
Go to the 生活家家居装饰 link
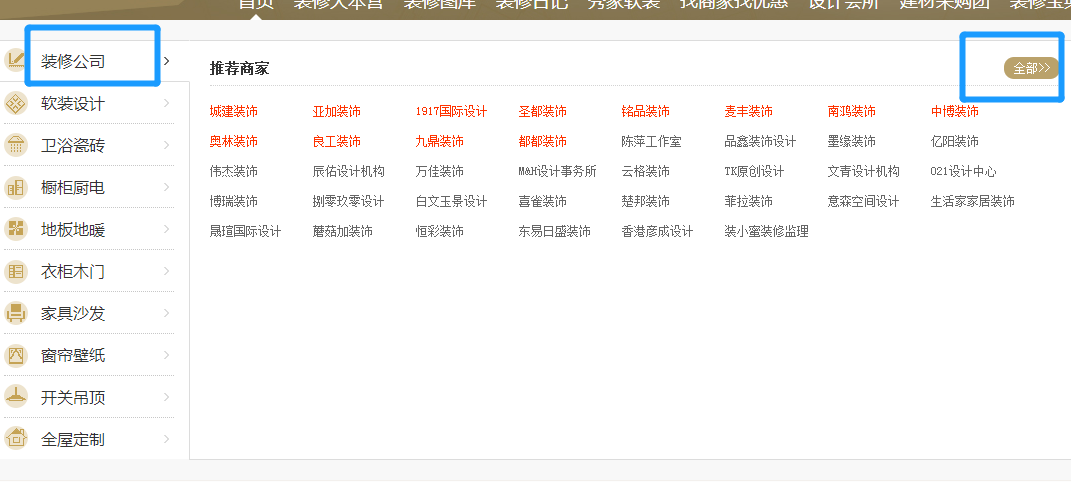[x=973, y=201]
